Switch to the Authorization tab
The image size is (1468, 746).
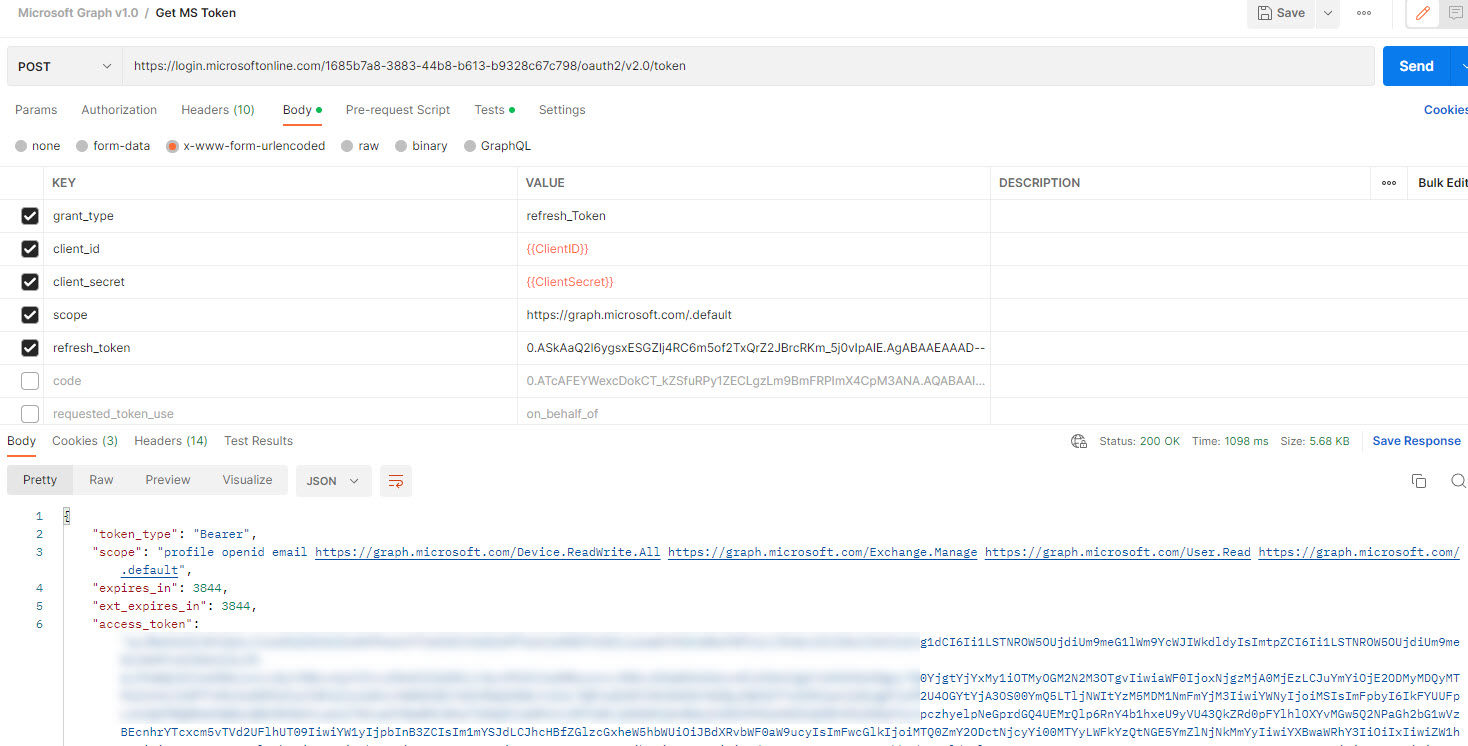point(119,110)
